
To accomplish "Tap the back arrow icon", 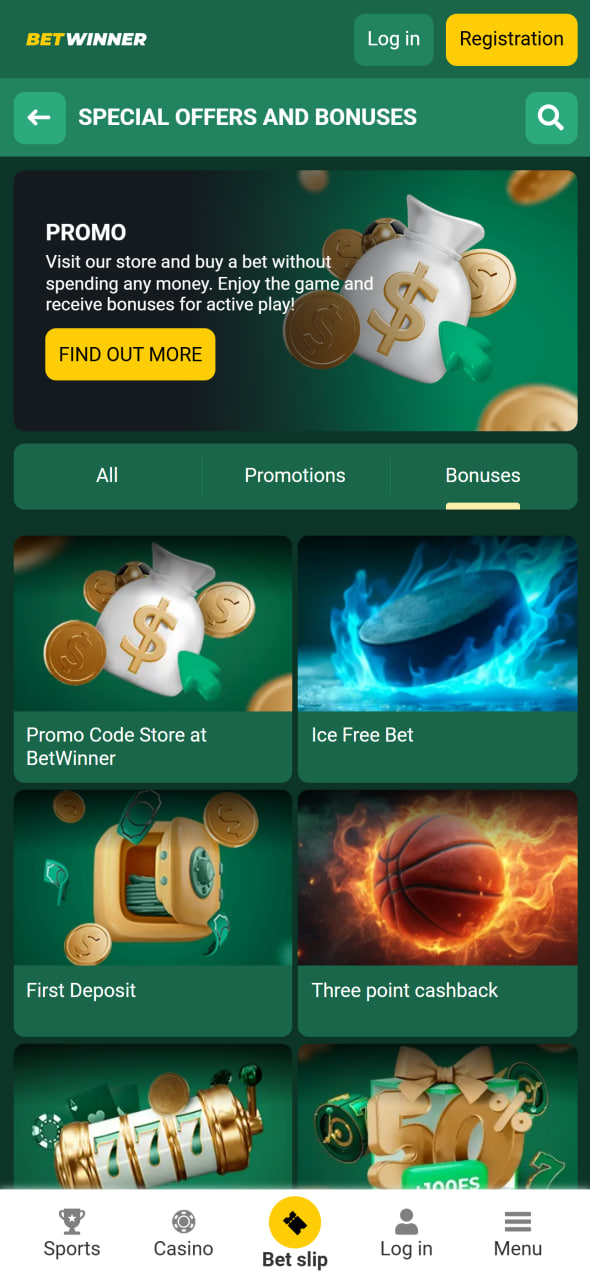I will 39,118.
